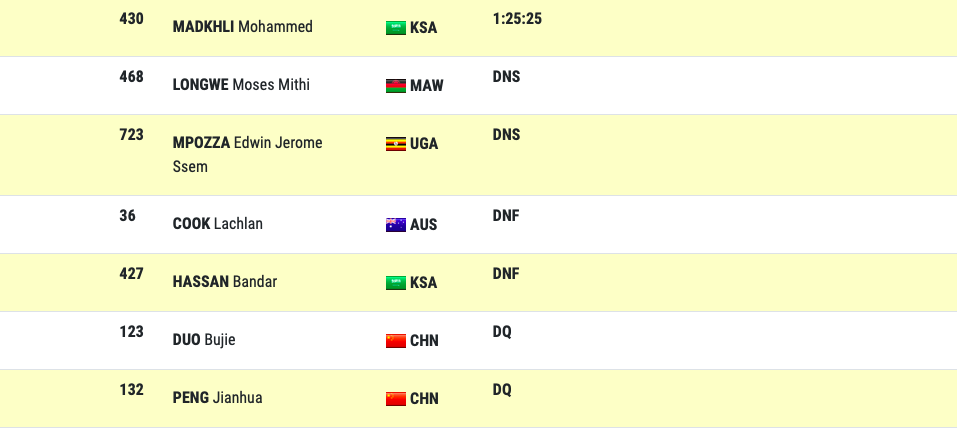This screenshot has width=957, height=428.
Task: Open COOK Lachlan athlete entry
Action: click(217, 223)
